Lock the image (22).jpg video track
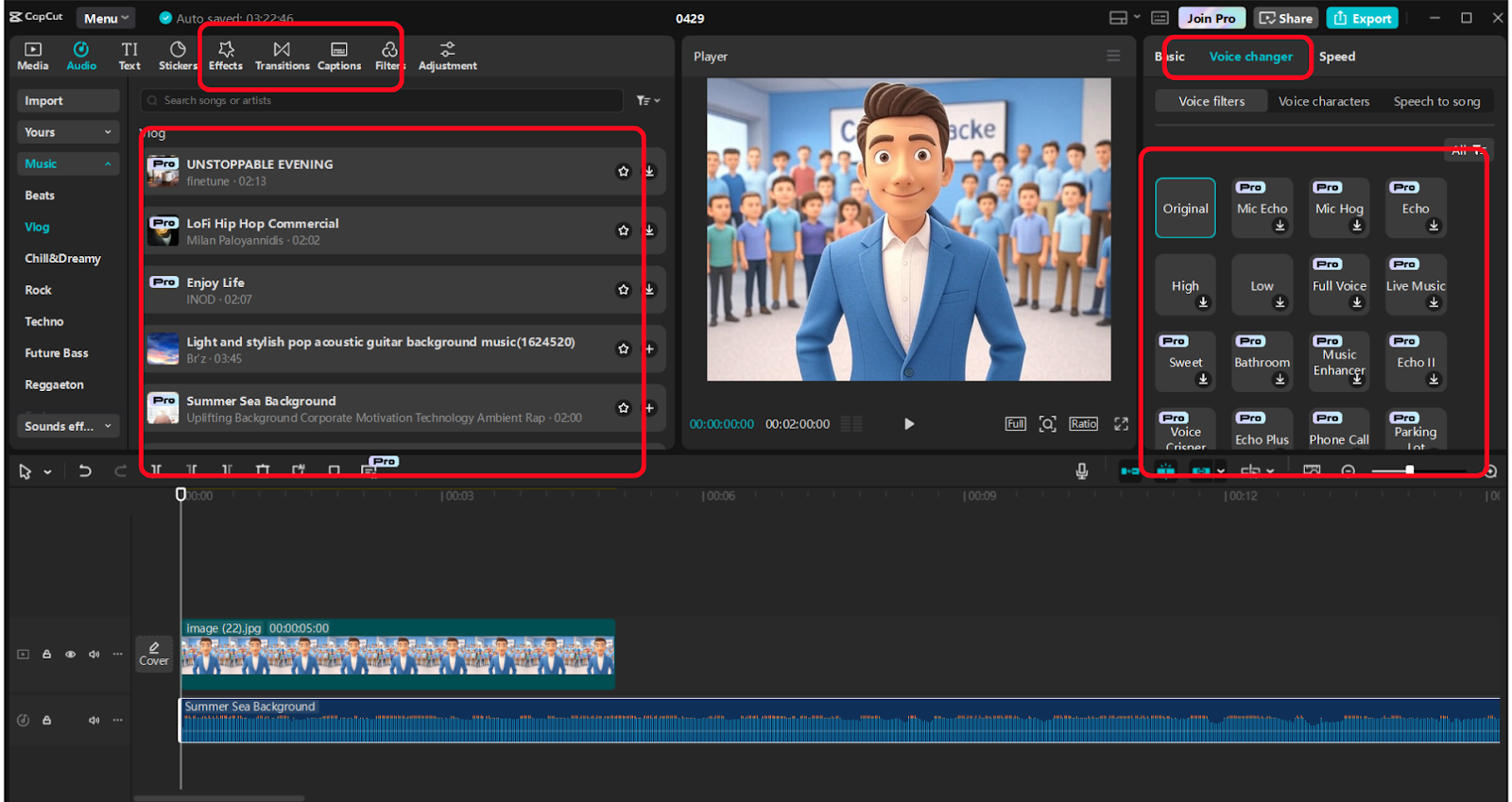 tap(46, 654)
